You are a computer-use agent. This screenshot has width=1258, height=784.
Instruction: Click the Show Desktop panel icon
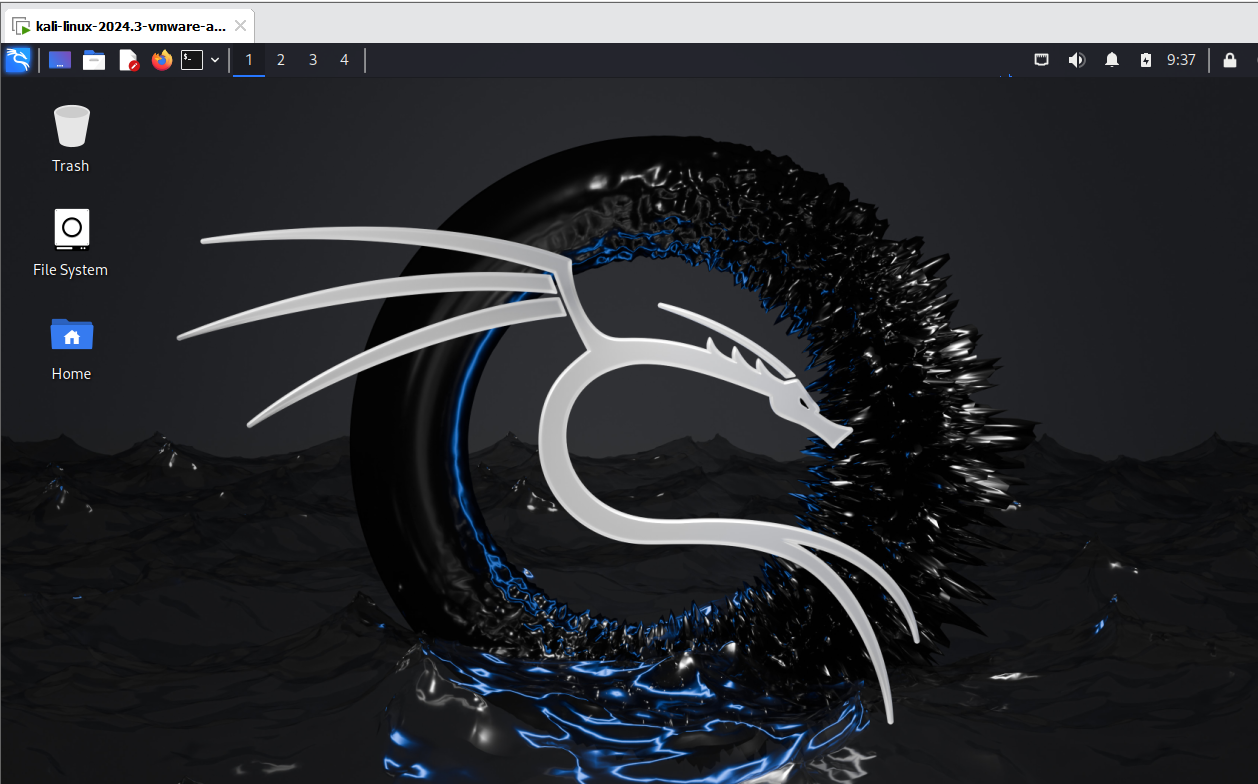pyautogui.click(x=60, y=60)
